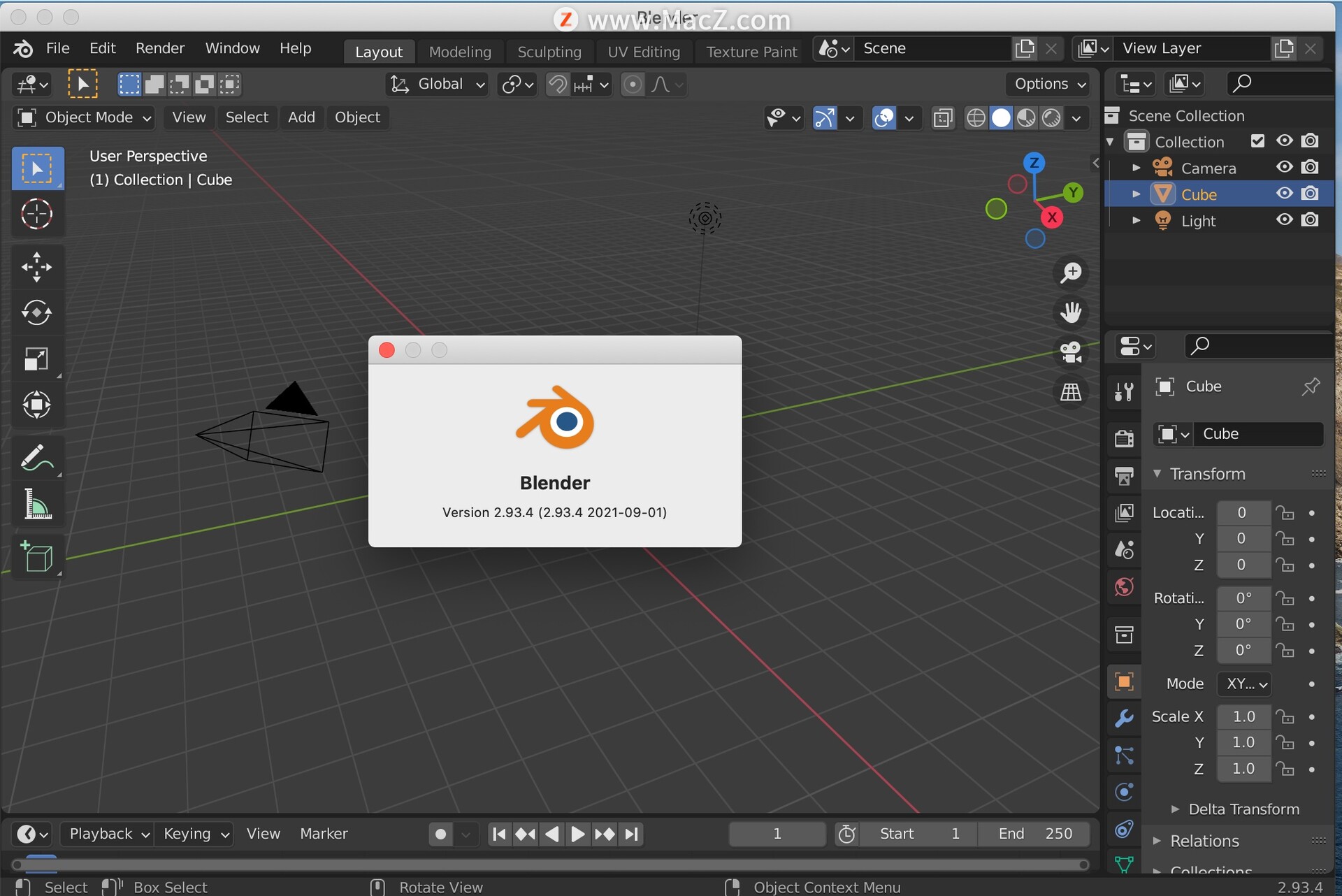Open the Global orientation dropdown
Image resolution: width=1342 pixels, height=896 pixels.
pos(437,85)
